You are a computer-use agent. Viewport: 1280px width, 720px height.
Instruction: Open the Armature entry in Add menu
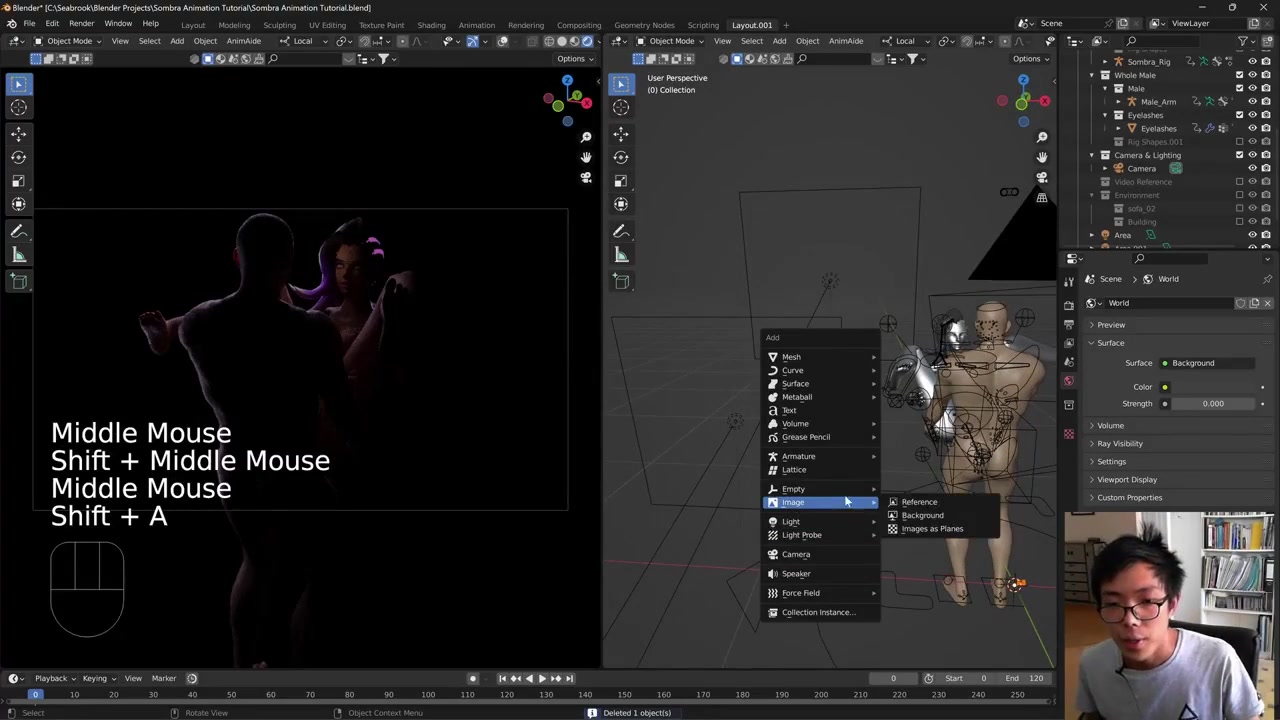[x=798, y=456]
